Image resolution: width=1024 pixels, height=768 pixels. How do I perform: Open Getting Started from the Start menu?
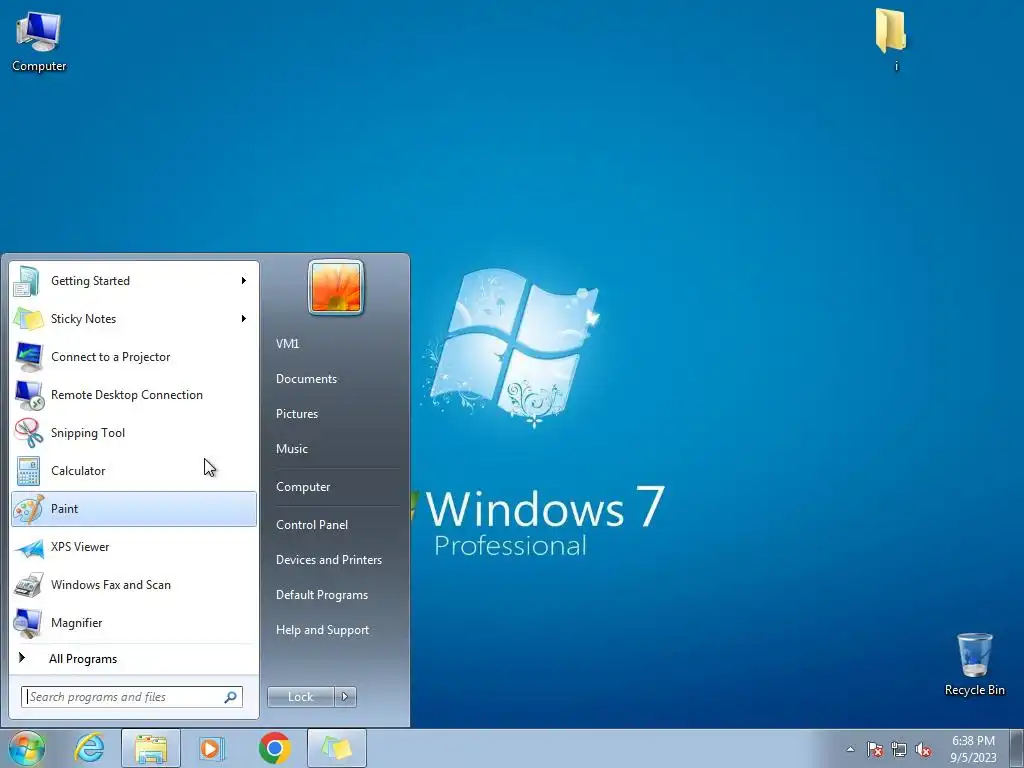(x=134, y=281)
